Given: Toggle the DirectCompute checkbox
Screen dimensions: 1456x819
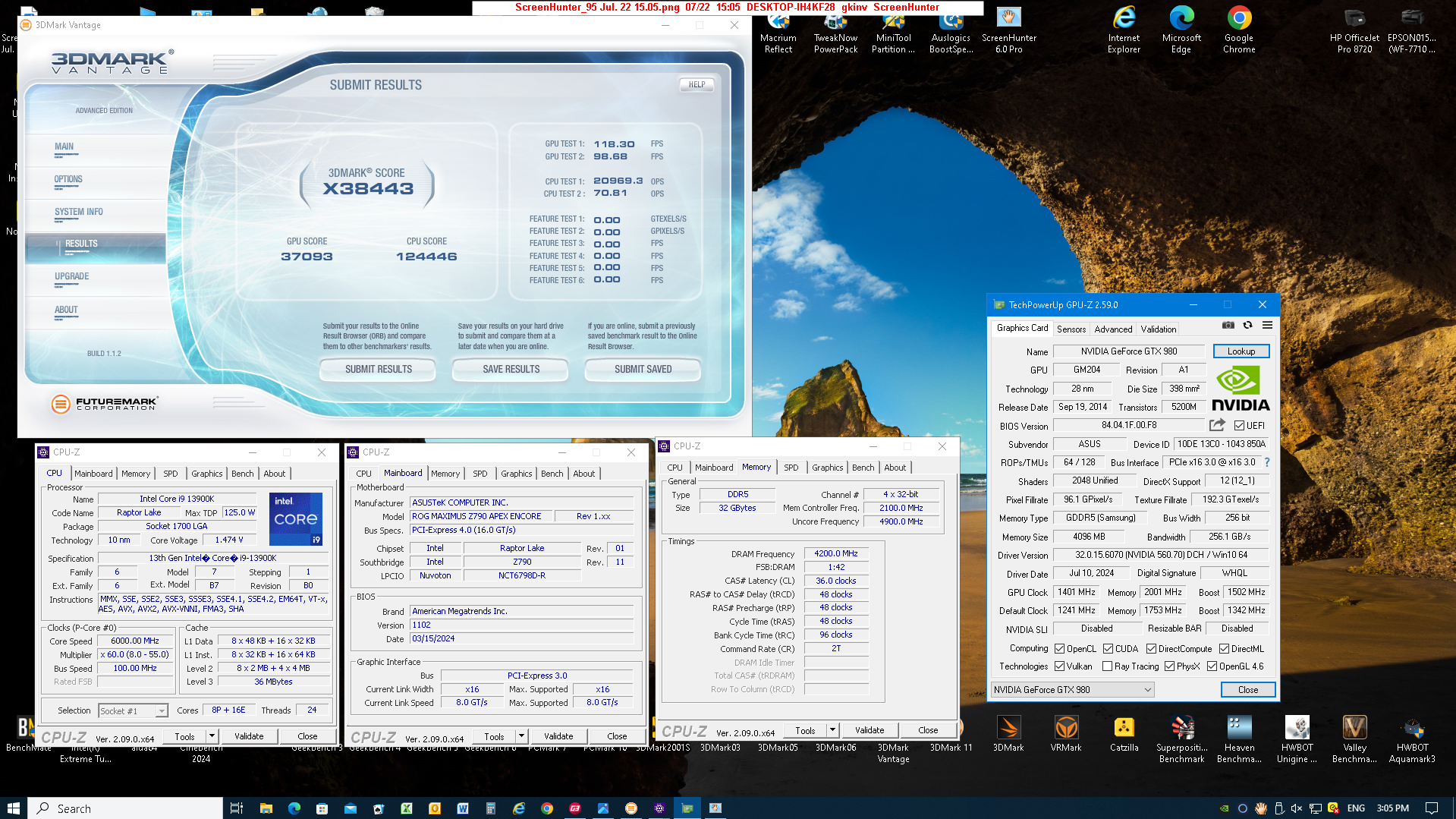Looking at the screenshot, I should coord(1151,649).
